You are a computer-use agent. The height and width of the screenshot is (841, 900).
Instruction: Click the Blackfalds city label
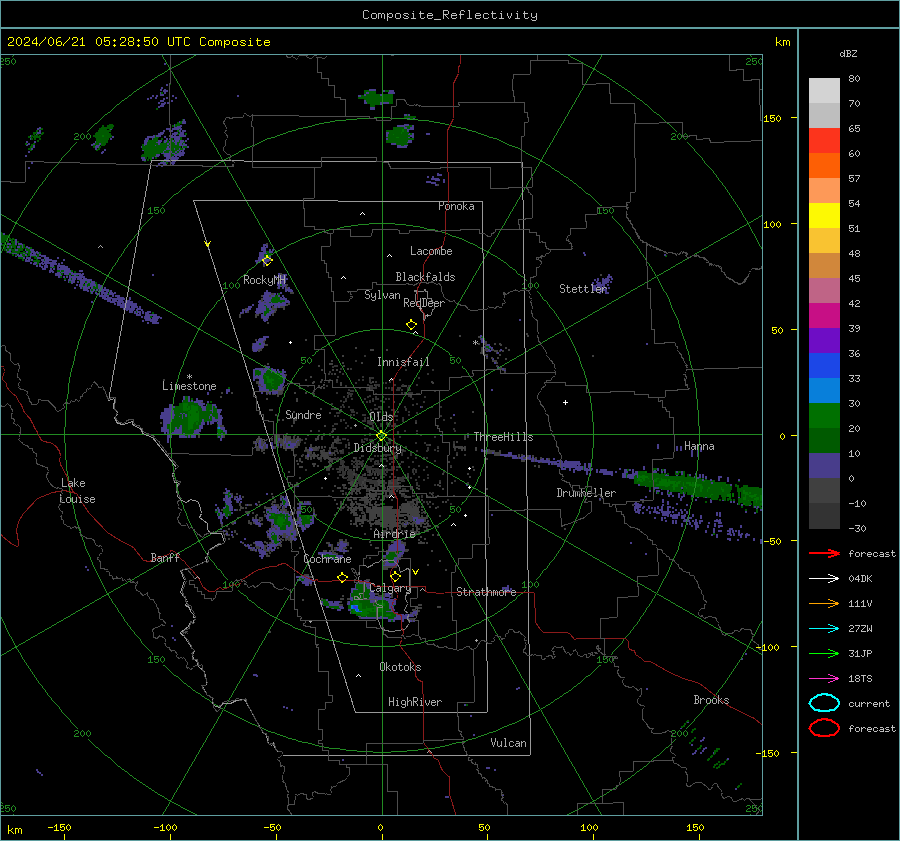click(425, 277)
